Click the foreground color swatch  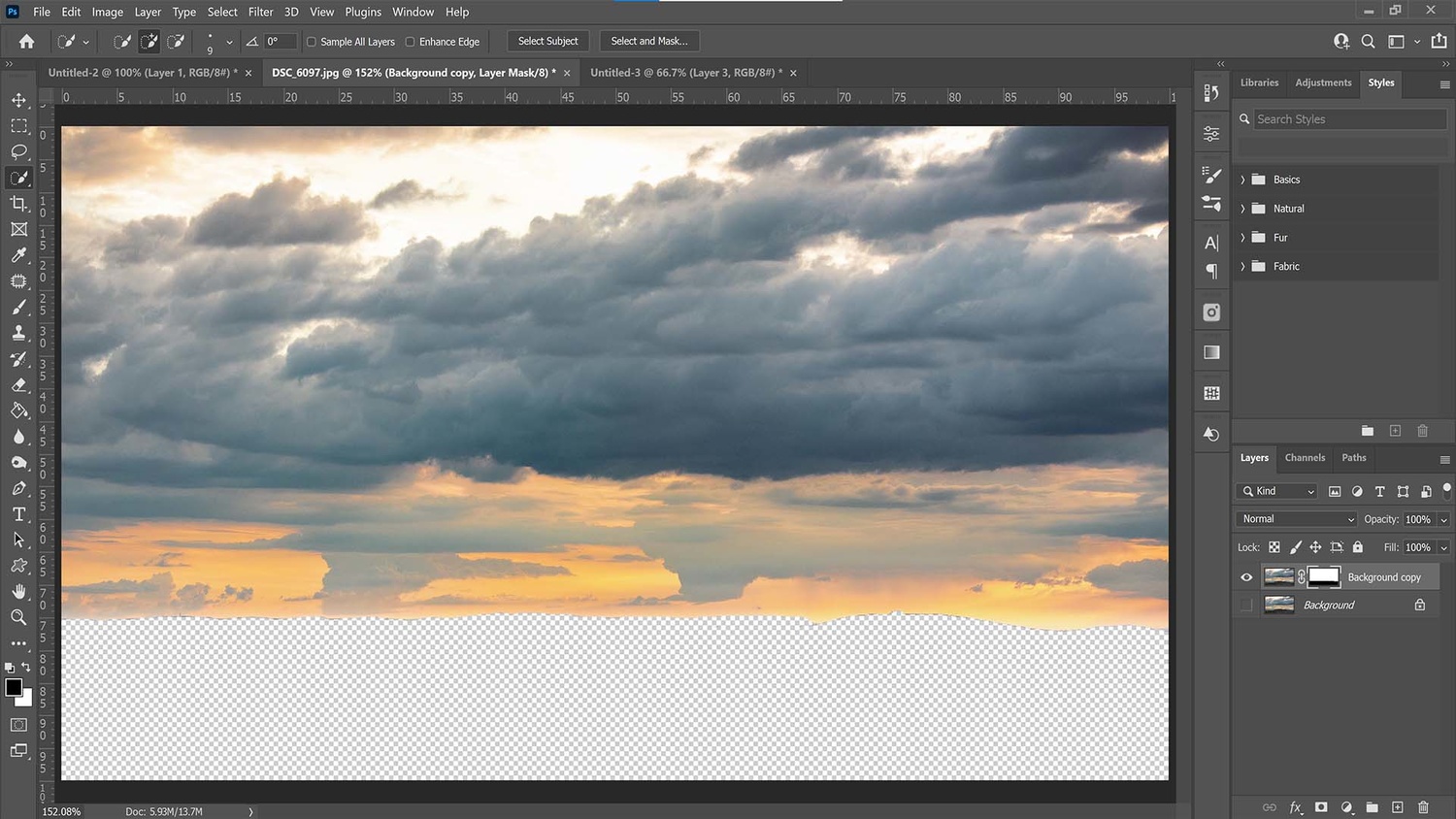14,688
